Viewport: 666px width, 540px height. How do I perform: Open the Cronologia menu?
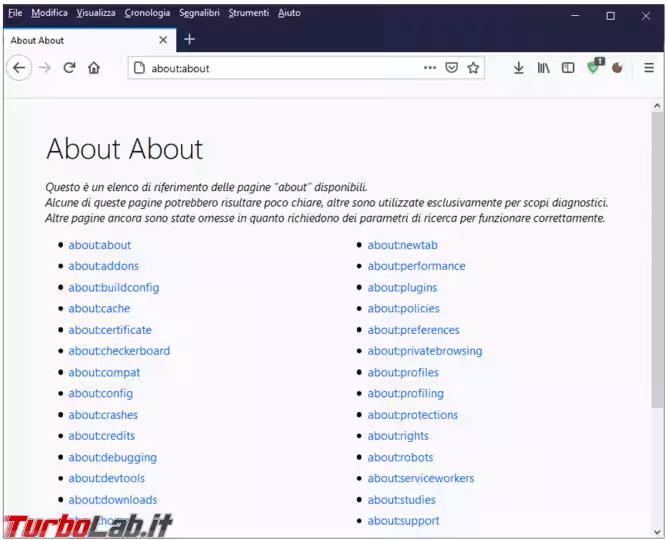click(147, 13)
